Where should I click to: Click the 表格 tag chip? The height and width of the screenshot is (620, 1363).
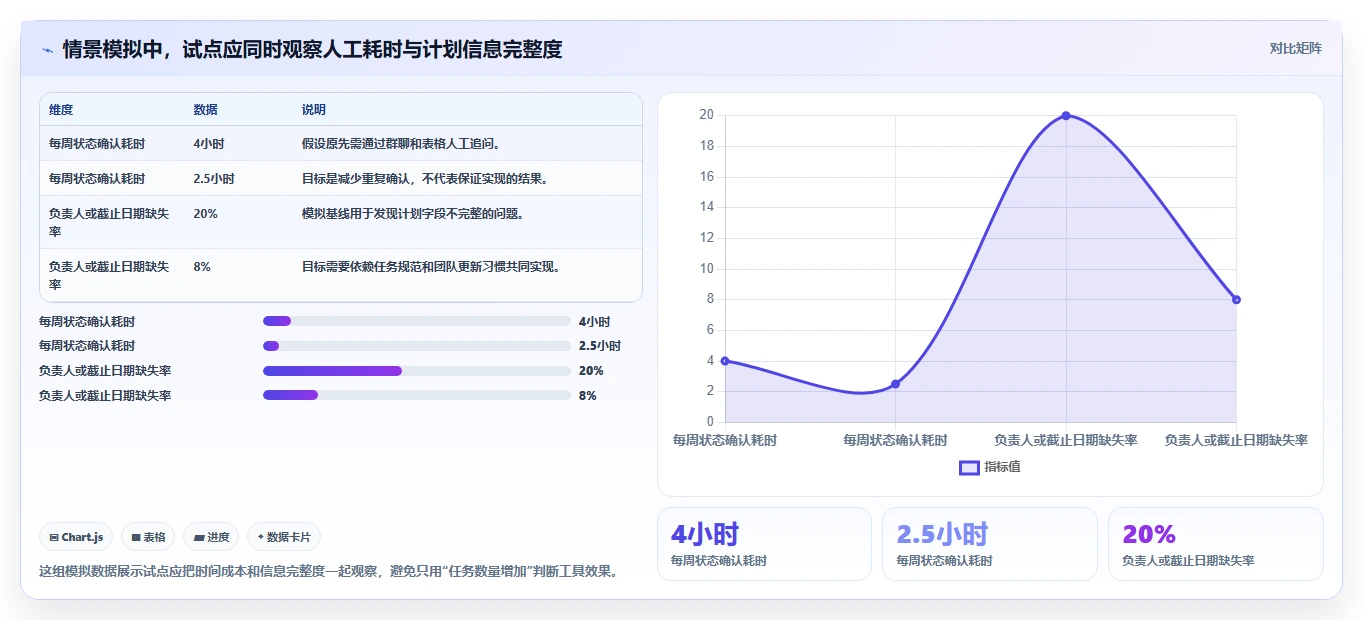[x=148, y=537]
